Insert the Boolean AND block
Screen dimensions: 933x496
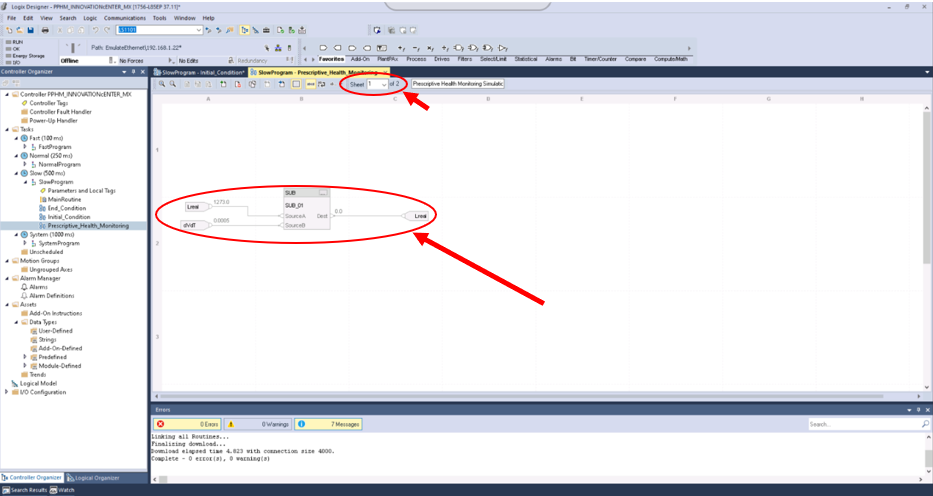459,48
